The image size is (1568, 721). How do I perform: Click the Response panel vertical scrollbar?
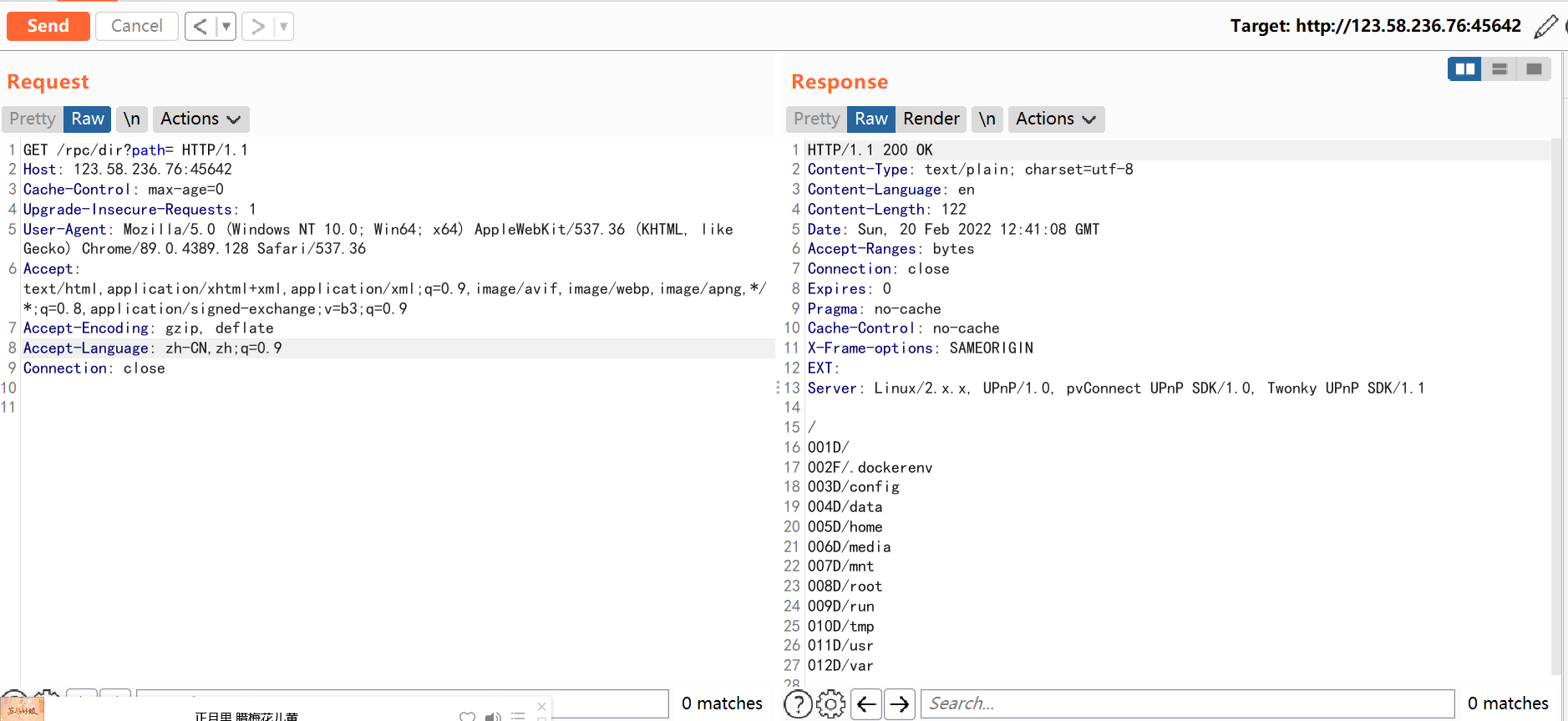tap(1556, 406)
